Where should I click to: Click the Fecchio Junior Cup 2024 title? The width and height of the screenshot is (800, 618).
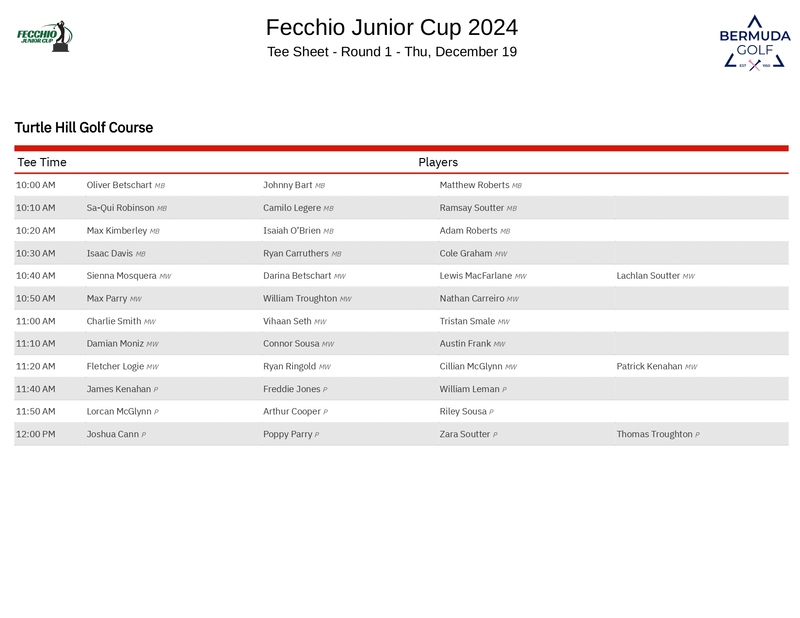click(392, 27)
